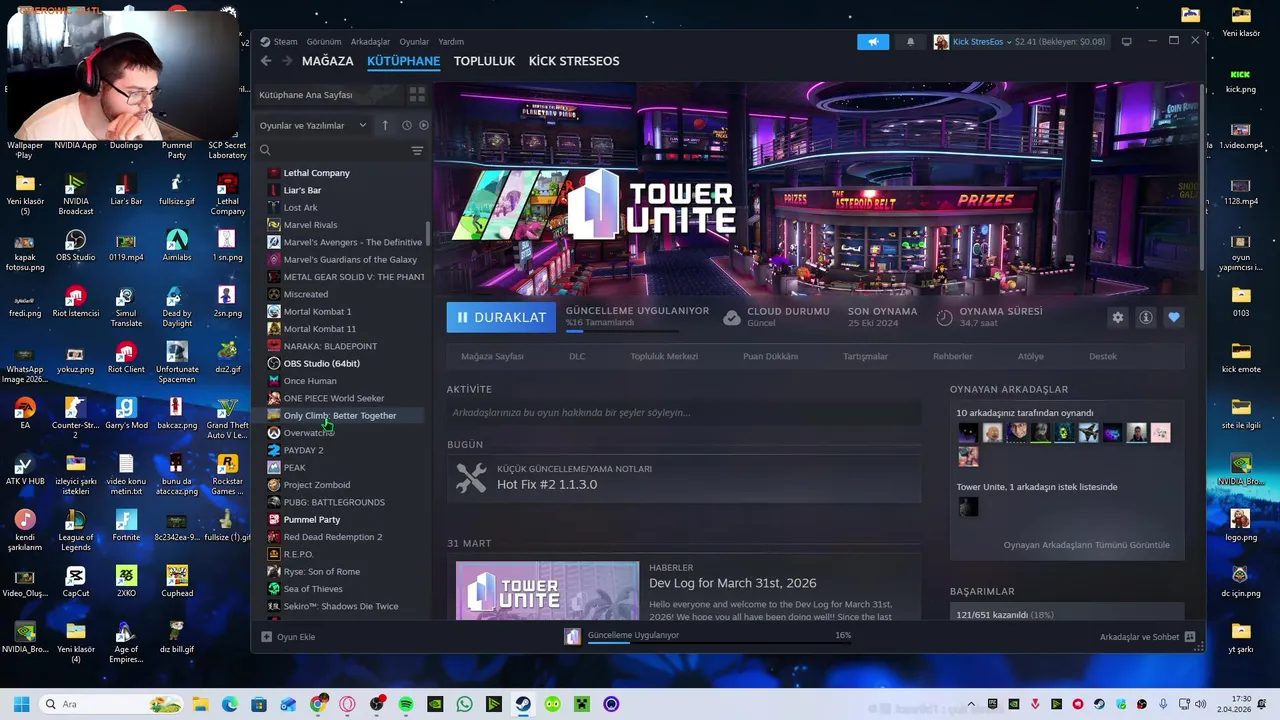Go forward with the Steam forward arrow
Image resolution: width=1280 pixels, height=720 pixels.
click(x=287, y=61)
